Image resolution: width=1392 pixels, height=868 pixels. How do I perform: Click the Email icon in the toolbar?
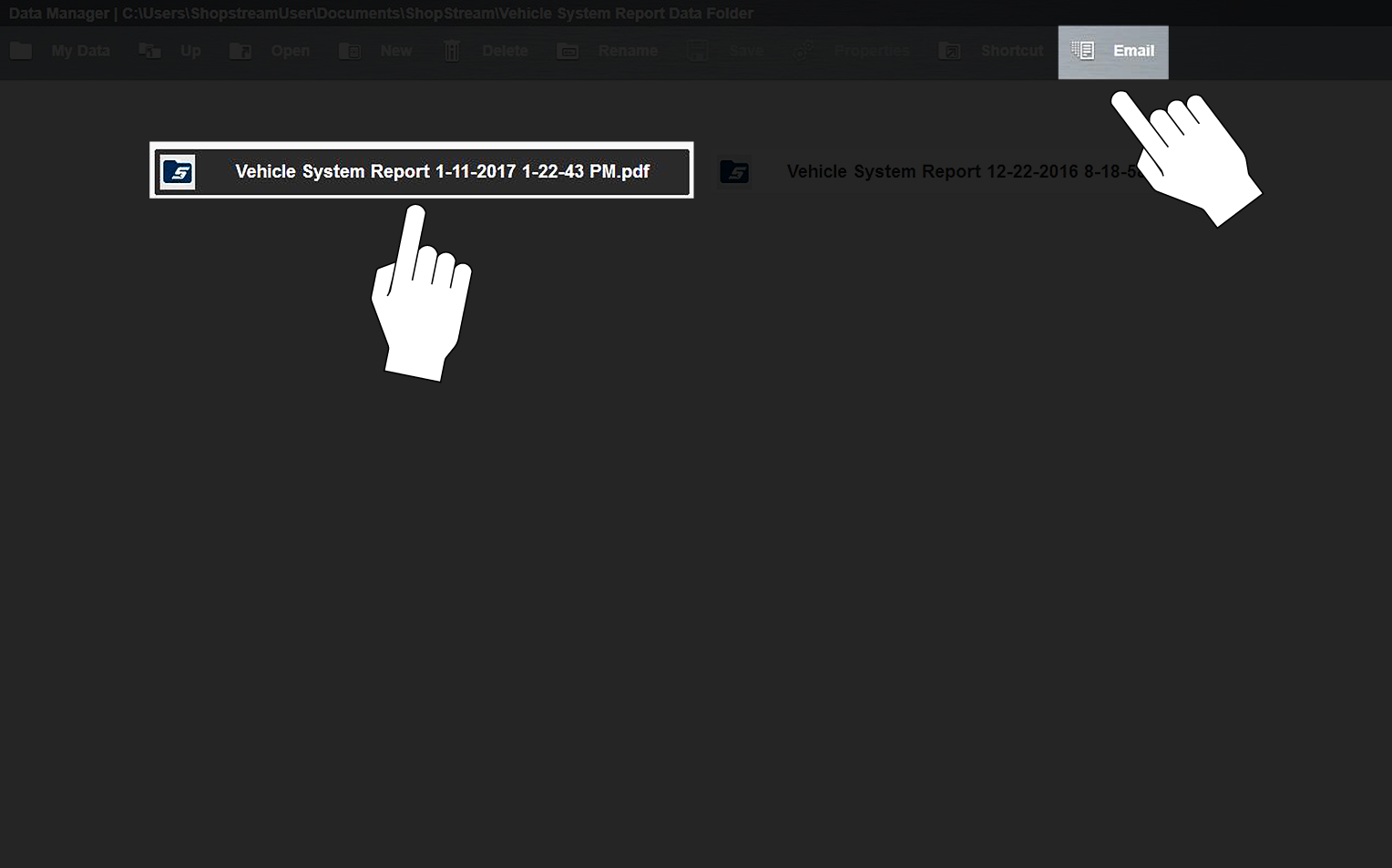point(1082,51)
